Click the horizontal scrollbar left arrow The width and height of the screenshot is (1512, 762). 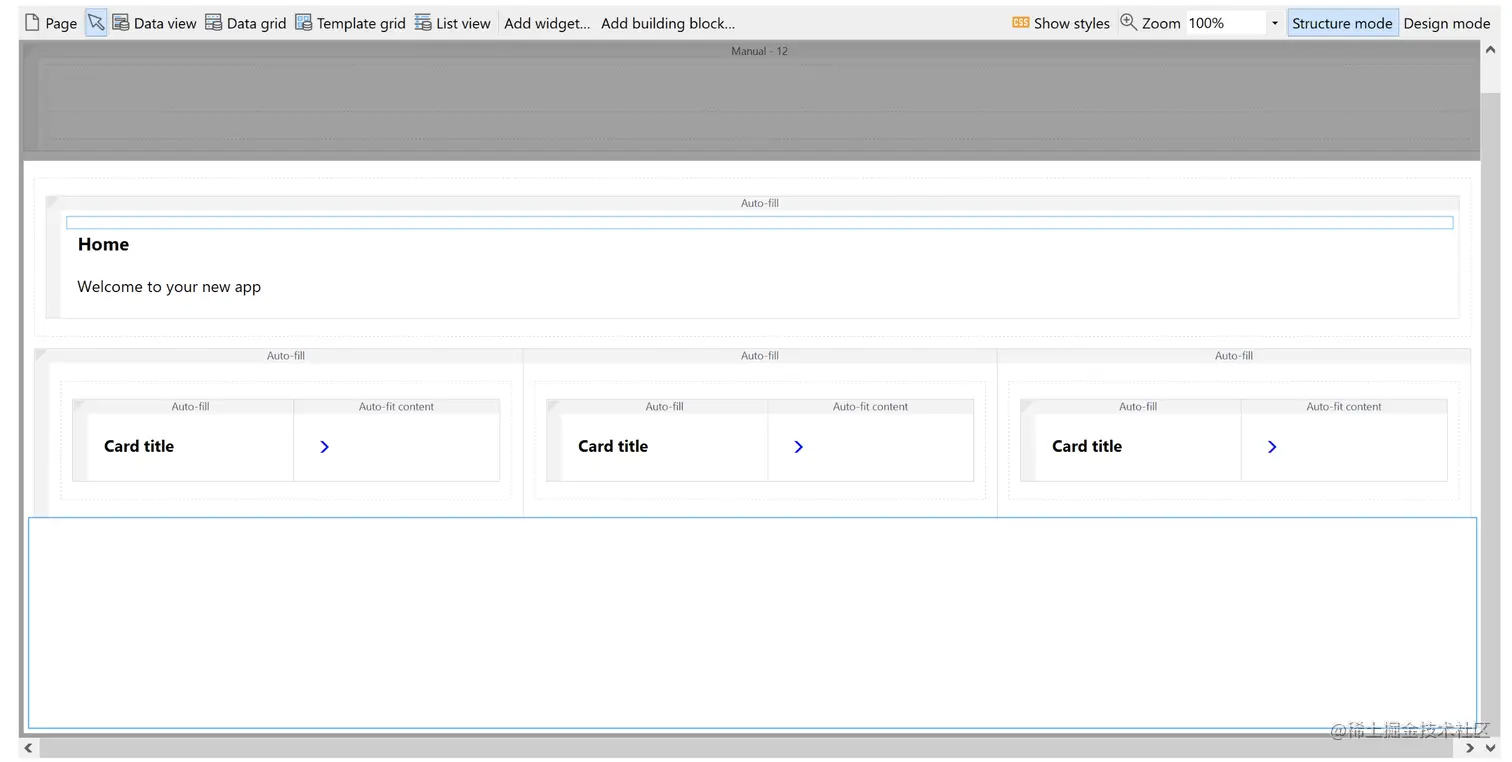[28, 747]
